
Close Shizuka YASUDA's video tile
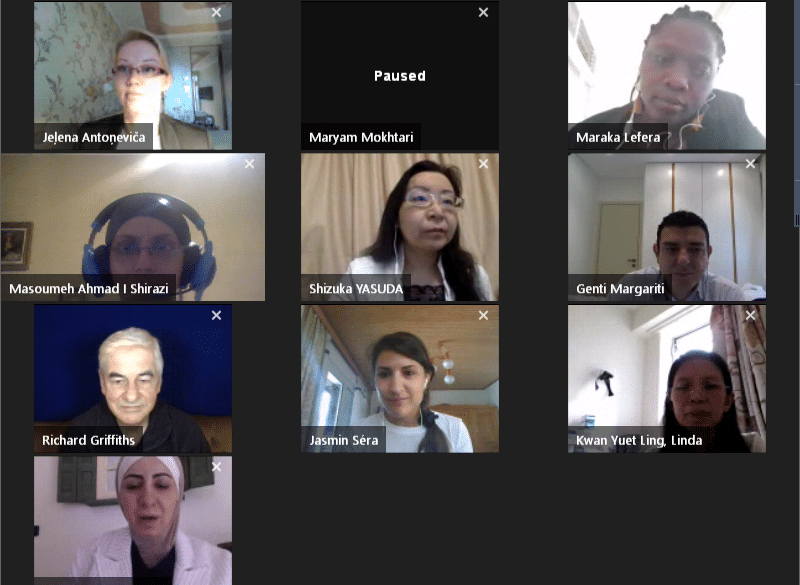point(483,164)
